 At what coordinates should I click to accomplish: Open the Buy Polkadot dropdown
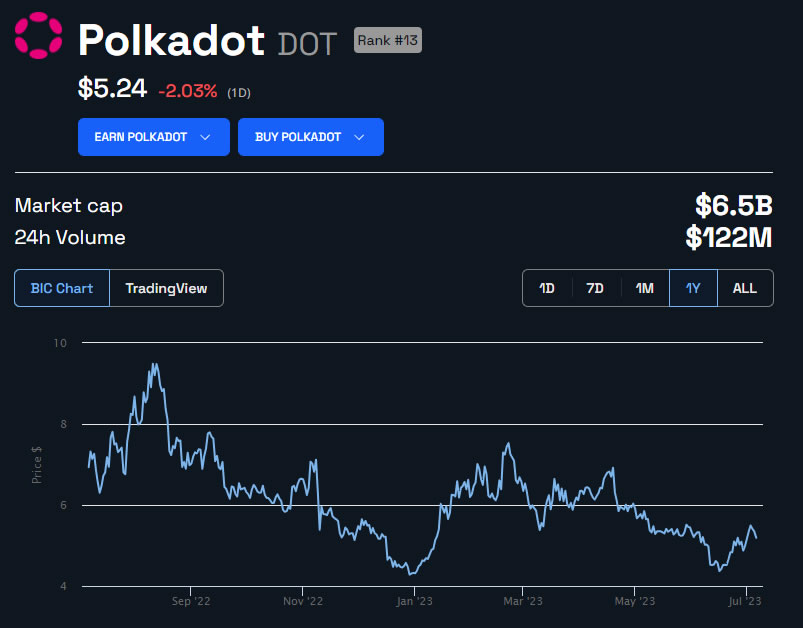[310, 137]
